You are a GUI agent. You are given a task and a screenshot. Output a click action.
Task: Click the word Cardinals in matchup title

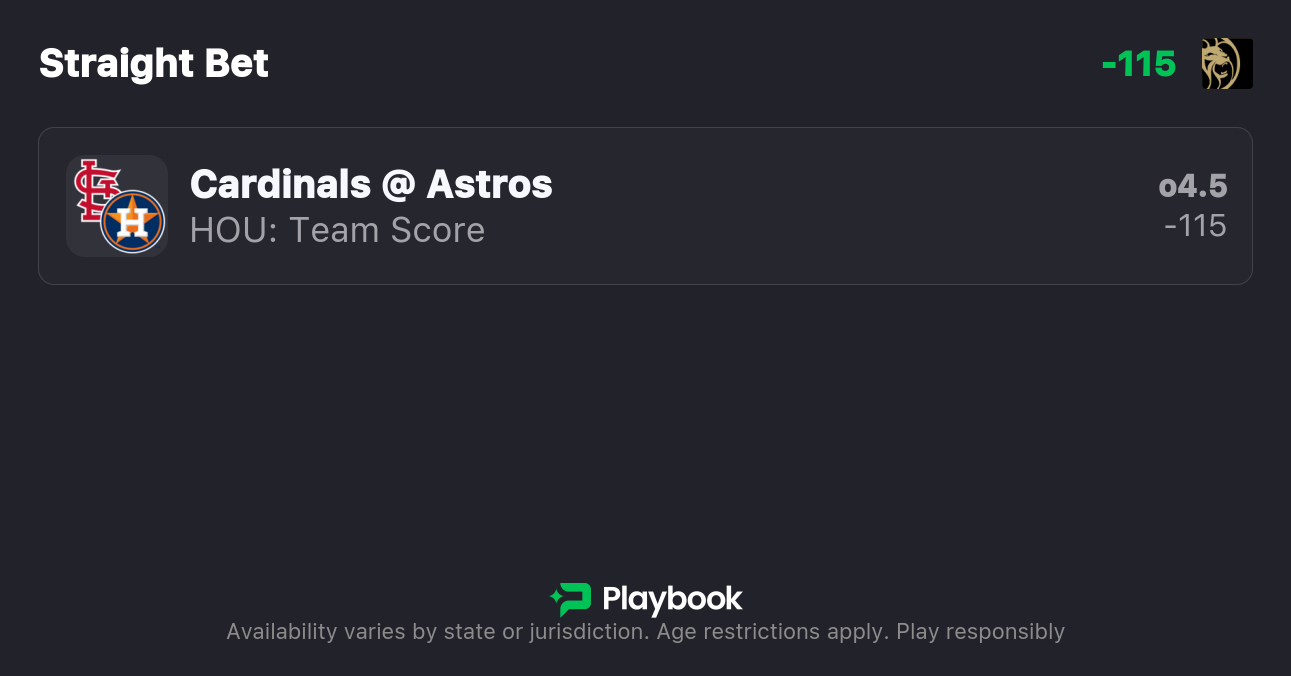point(280,184)
